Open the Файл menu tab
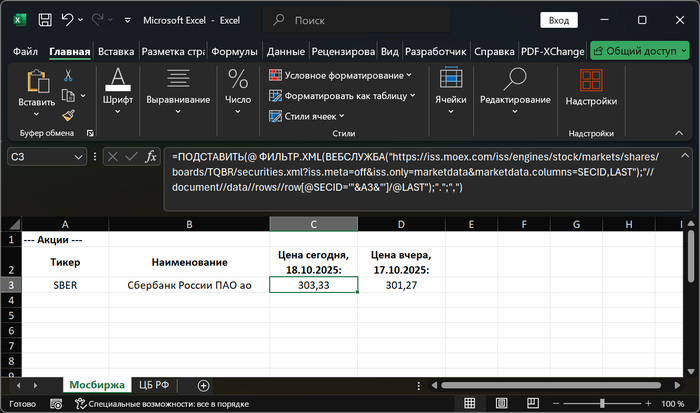This screenshot has height=413, width=700. click(25, 52)
